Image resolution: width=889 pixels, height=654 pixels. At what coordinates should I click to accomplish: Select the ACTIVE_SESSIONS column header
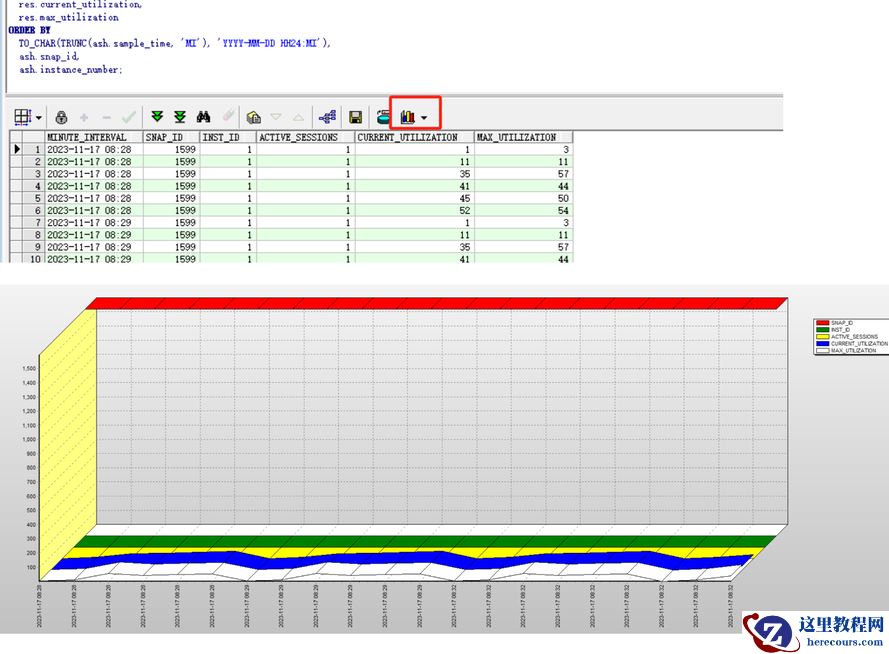pos(304,137)
